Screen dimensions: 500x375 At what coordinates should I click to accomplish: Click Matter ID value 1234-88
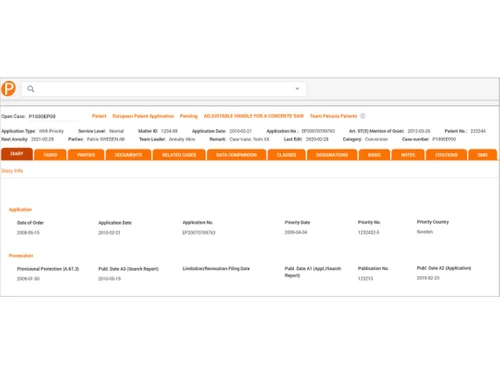[169, 131]
